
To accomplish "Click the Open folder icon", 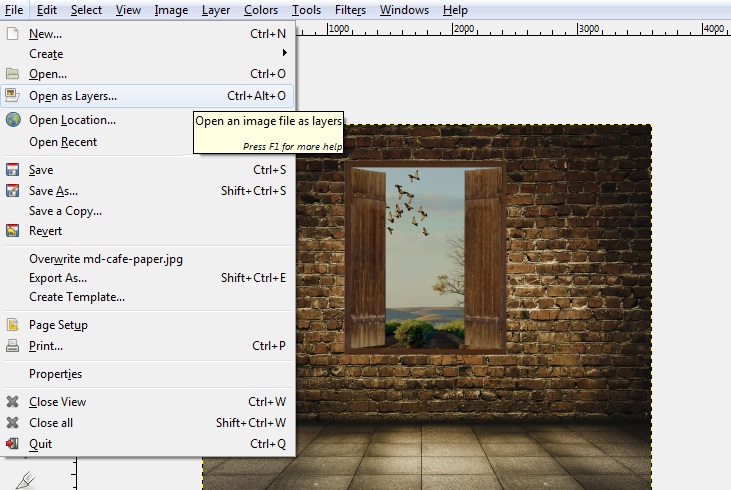I will (13, 74).
